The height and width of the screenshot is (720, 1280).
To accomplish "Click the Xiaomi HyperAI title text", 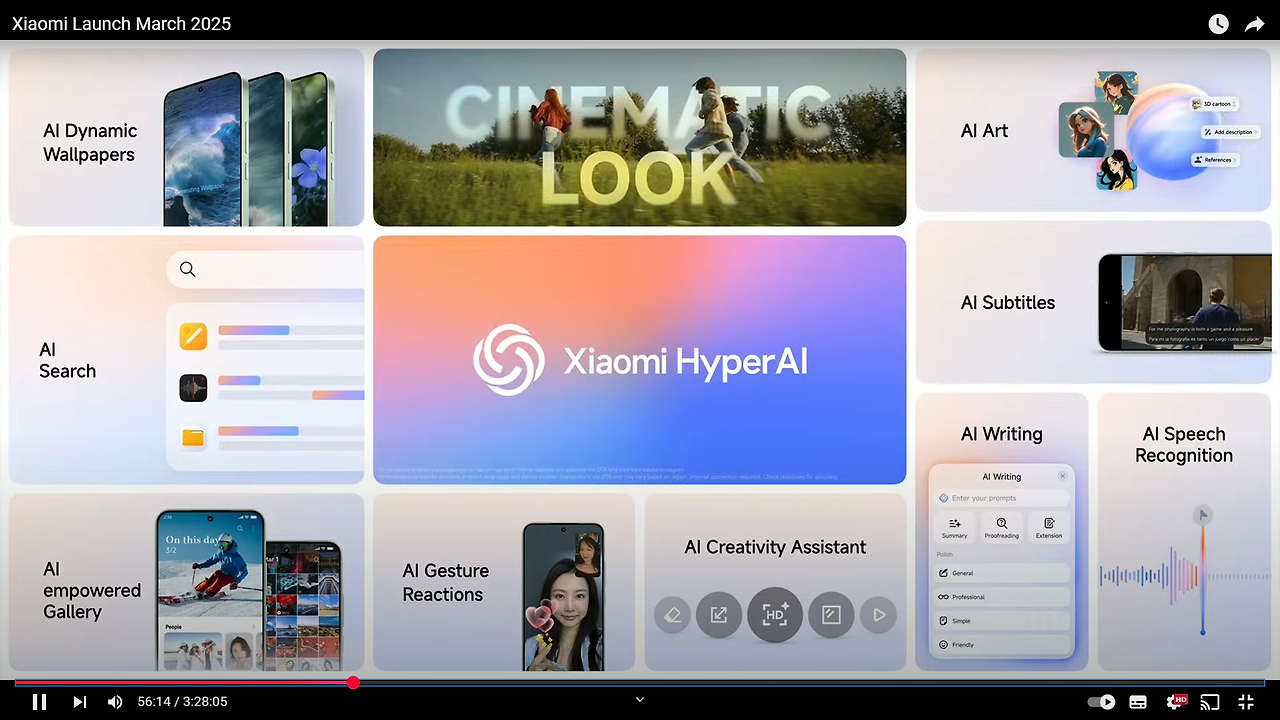I will point(685,361).
